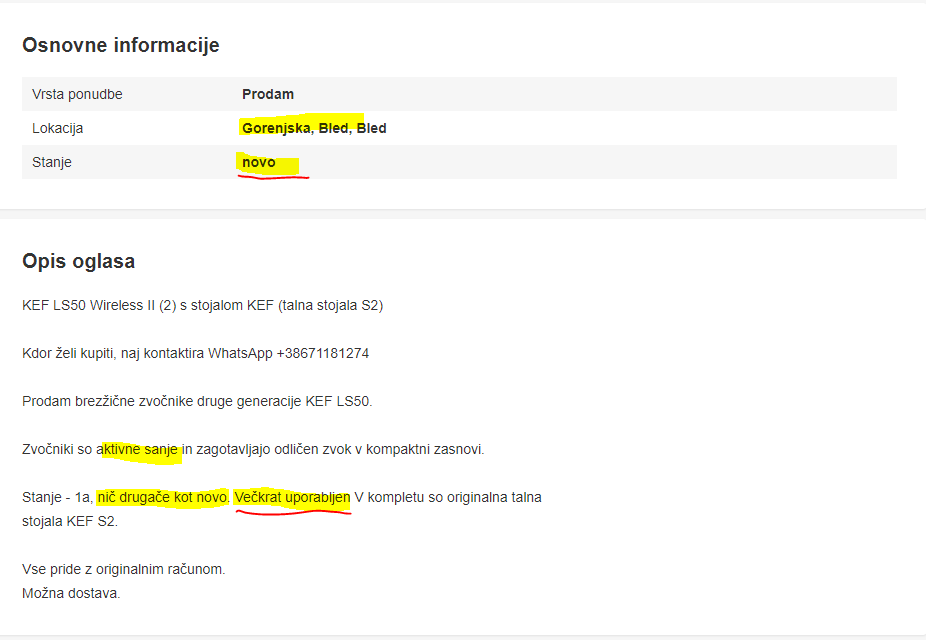The height and width of the screenshot is (640, 926).
Task: Click the WhatsApp number +38671181274
Action: pyautogui.click(x=322, y=353)
